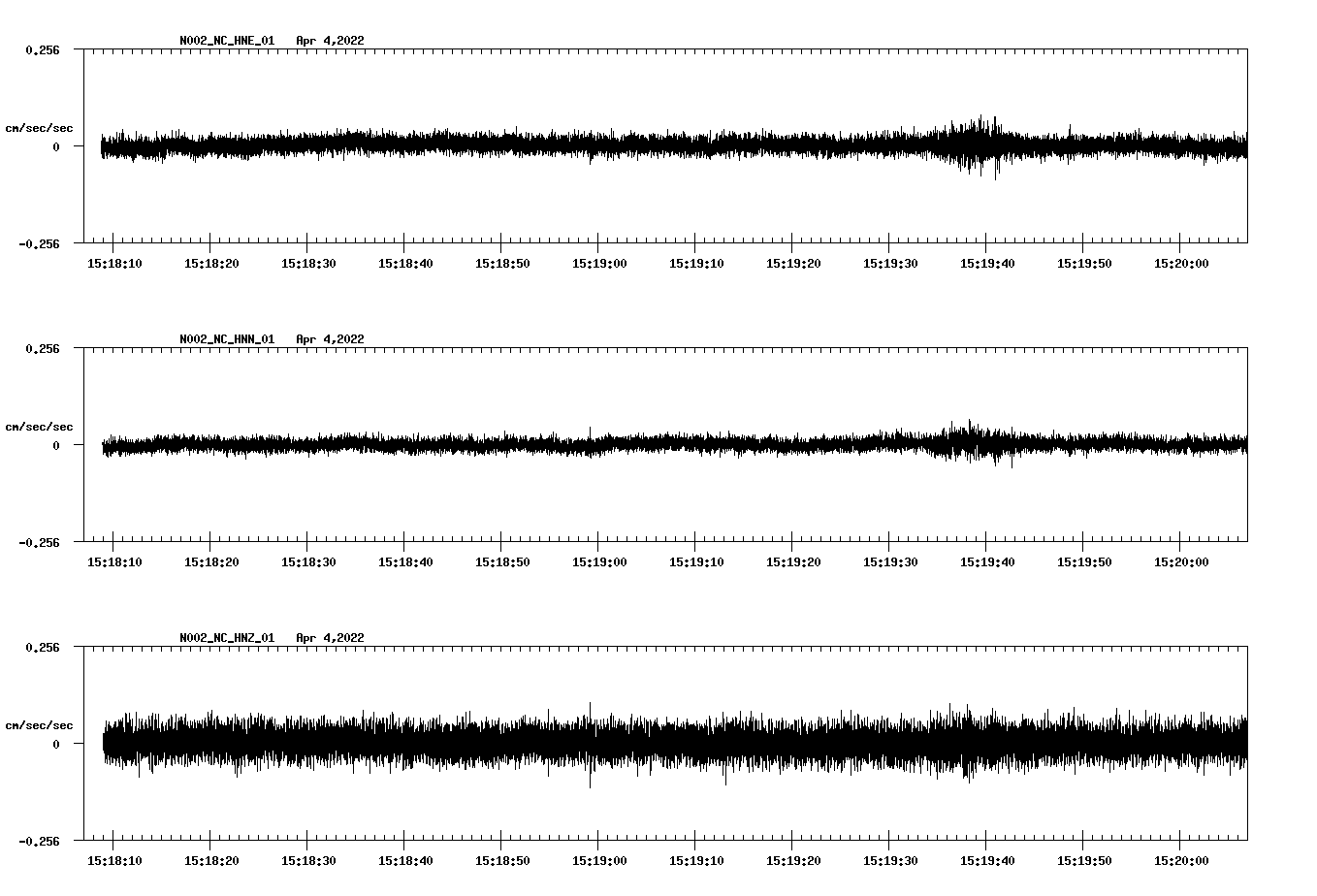
Task: Click the 15:19:00 time label under HNZ plot
Action: tap(599, 860)
